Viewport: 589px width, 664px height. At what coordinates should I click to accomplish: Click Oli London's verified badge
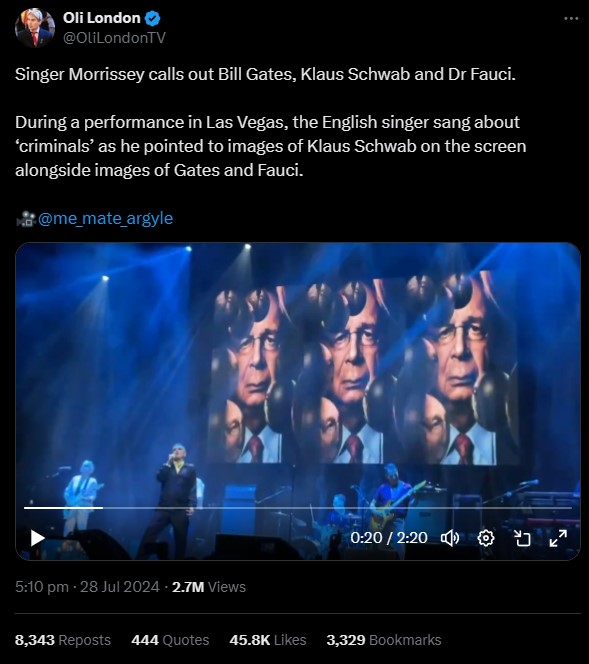click(152, 18)
